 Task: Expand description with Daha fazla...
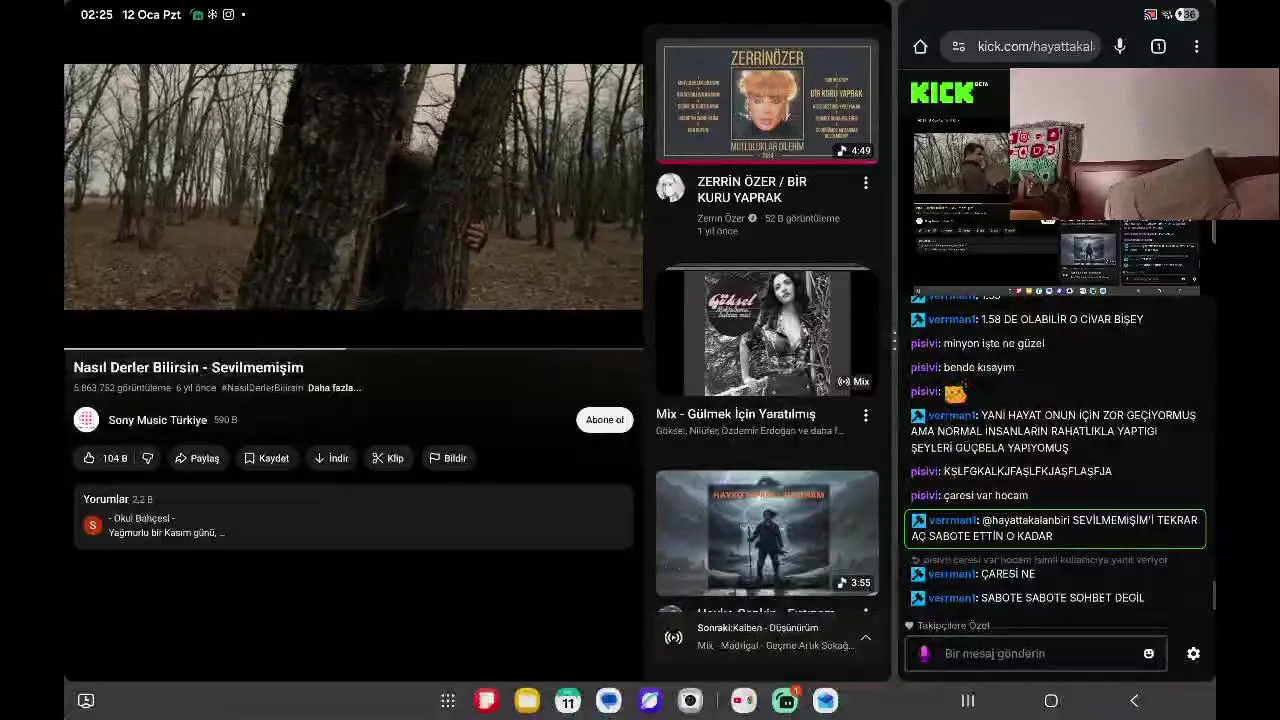pos(334,388)
